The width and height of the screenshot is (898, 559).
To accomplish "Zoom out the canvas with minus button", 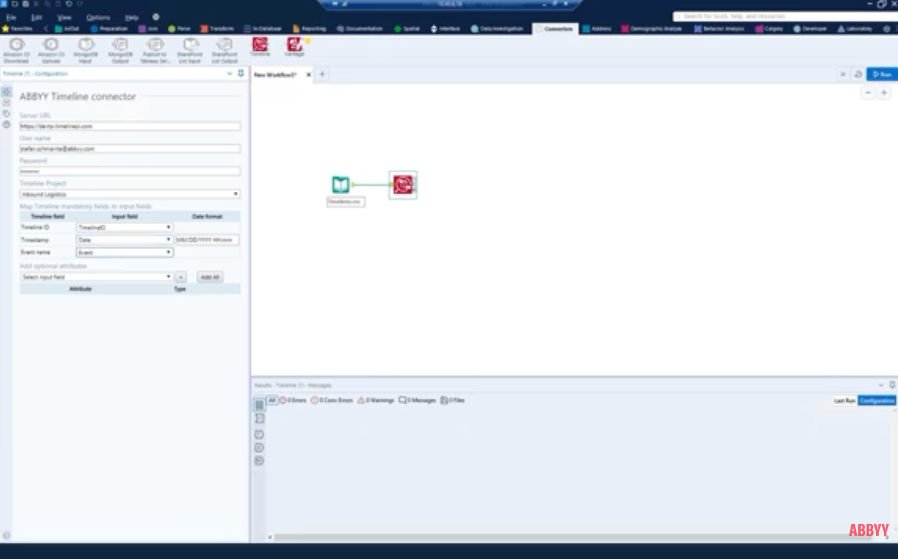I will pos(868,93).
